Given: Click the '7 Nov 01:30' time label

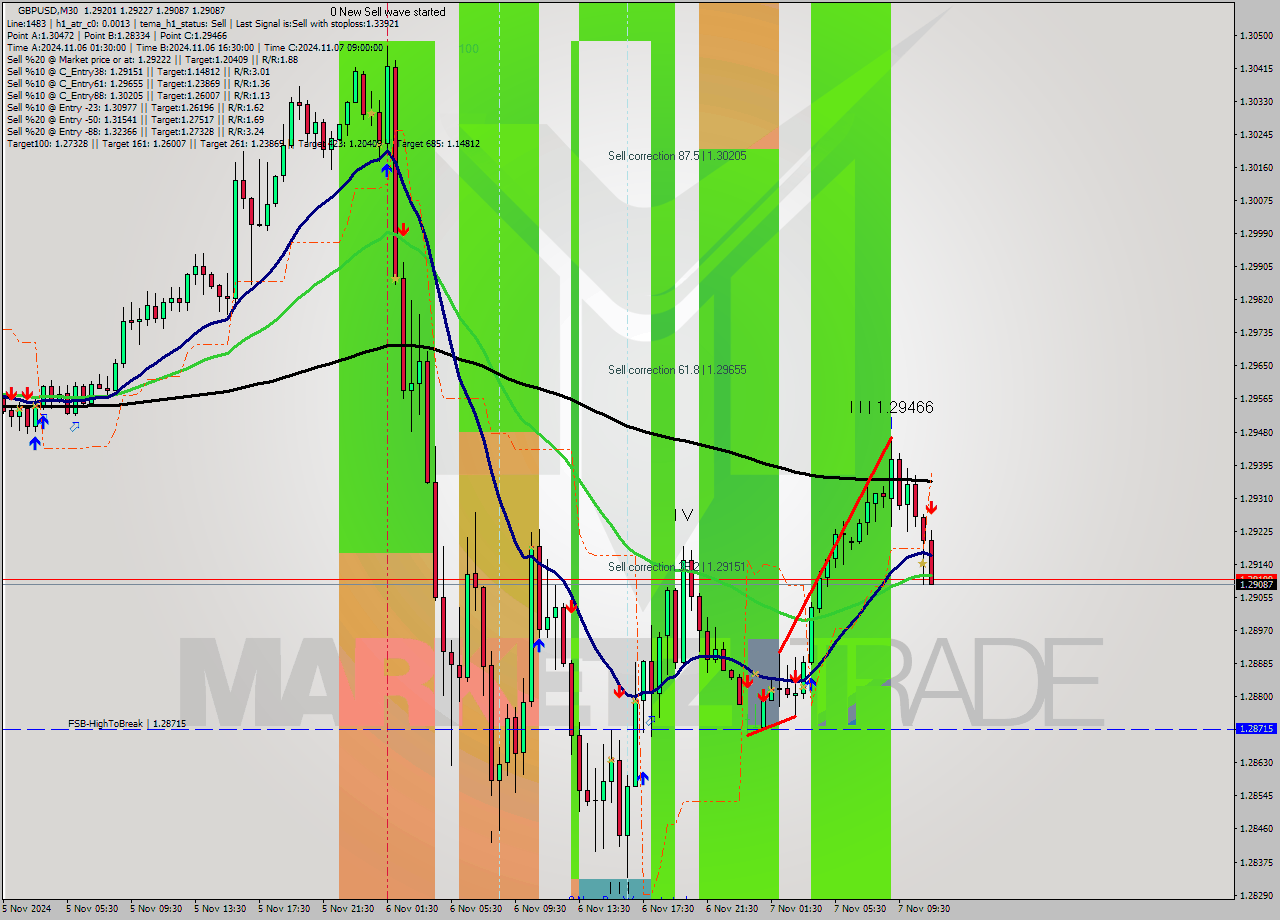Looking at the screenshot, I should pyautogui.click(x=796, y=909).
